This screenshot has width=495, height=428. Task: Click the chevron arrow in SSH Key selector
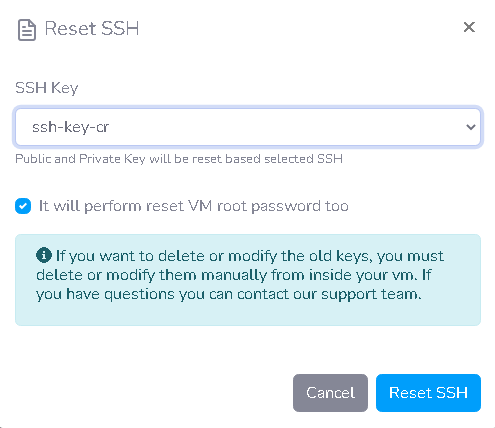tap(471, 127)
